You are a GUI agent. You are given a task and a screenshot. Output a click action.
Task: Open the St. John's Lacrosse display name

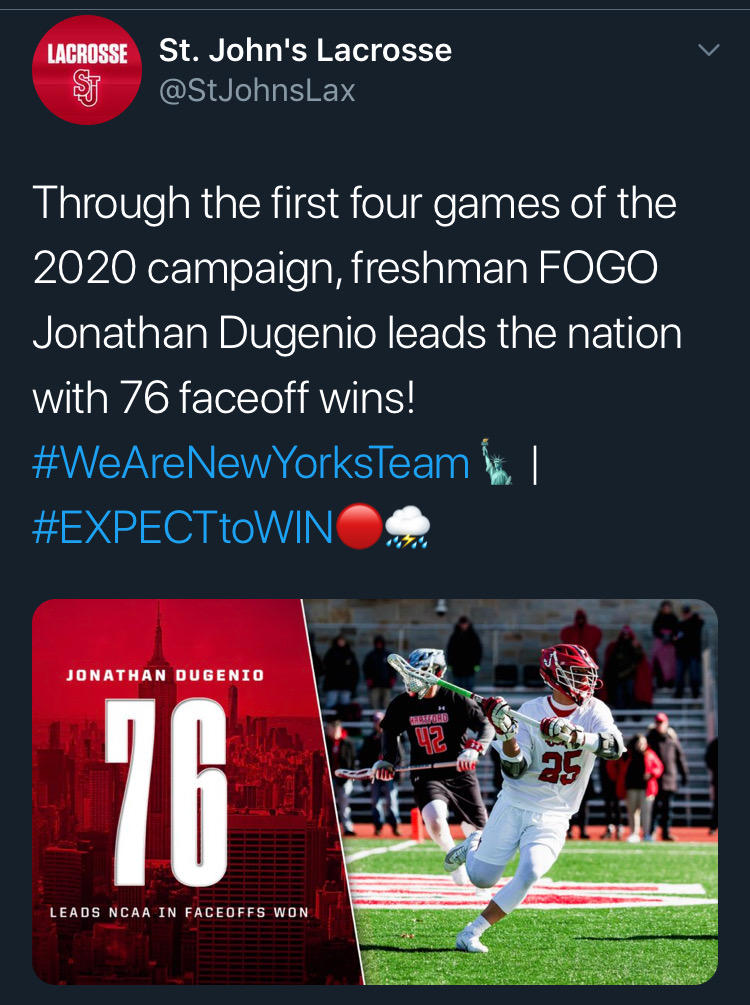(305, 50)
